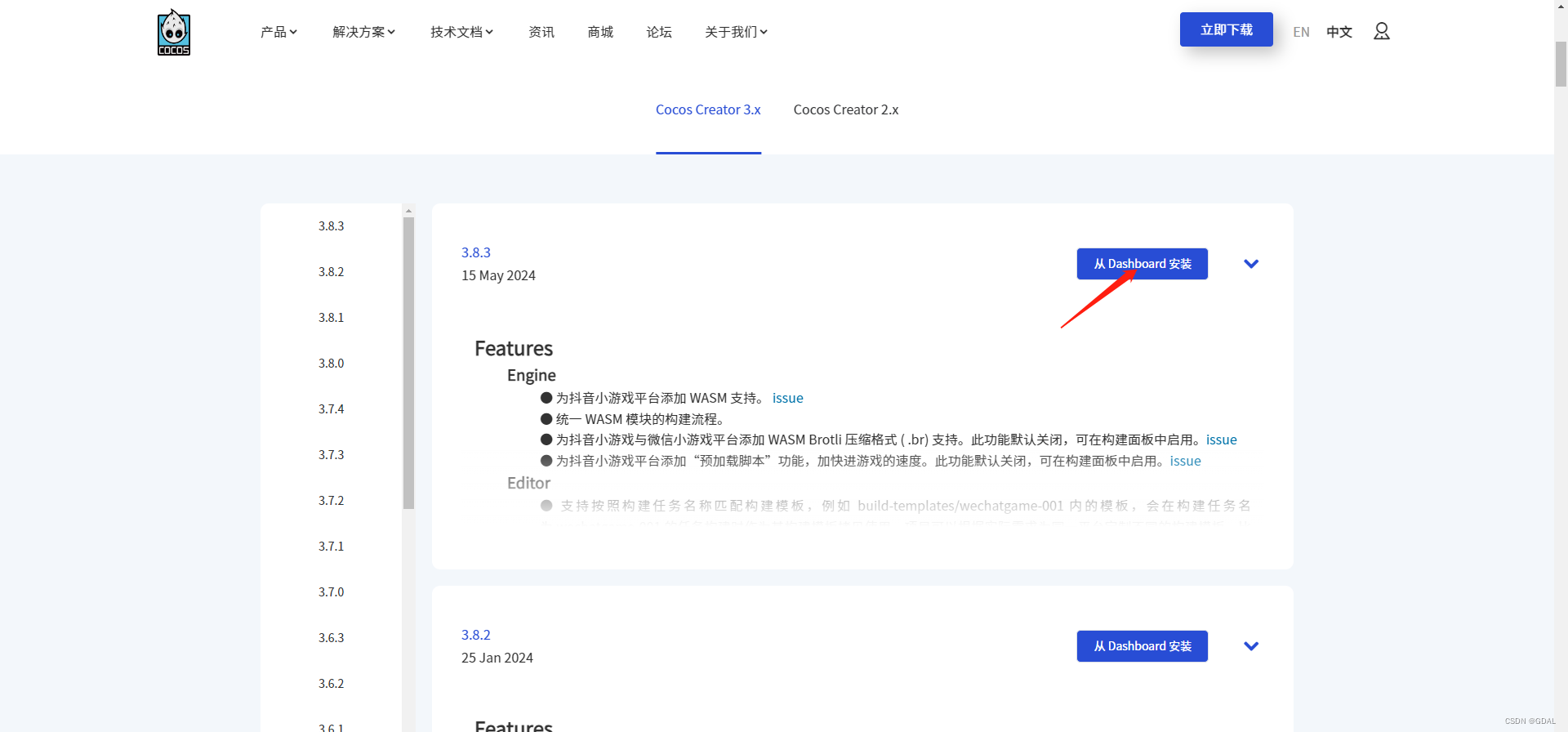Open issue link for 预加载脚本 feature
The height and width of the screenshot is (732, 1568).
[x=1185, y=461]
